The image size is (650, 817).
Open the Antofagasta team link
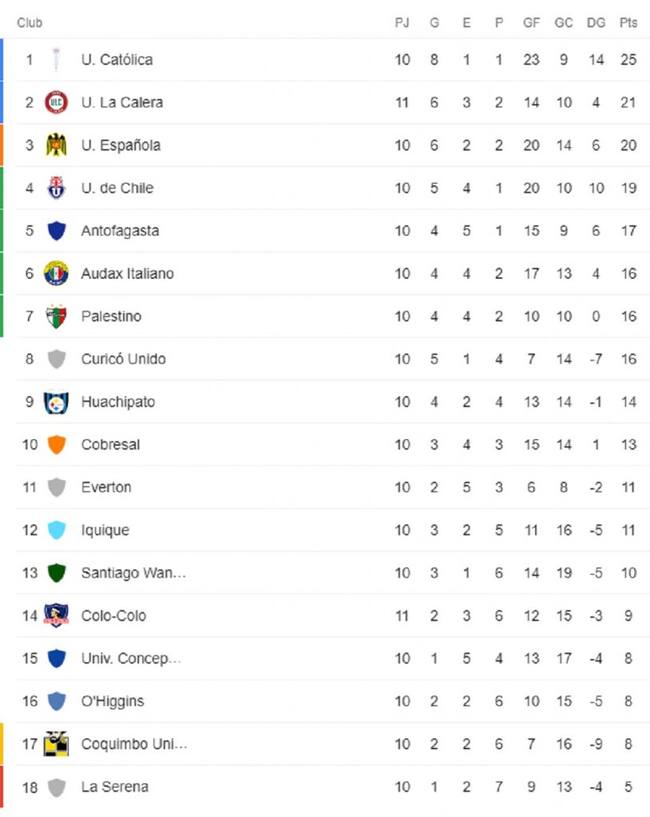120,230
